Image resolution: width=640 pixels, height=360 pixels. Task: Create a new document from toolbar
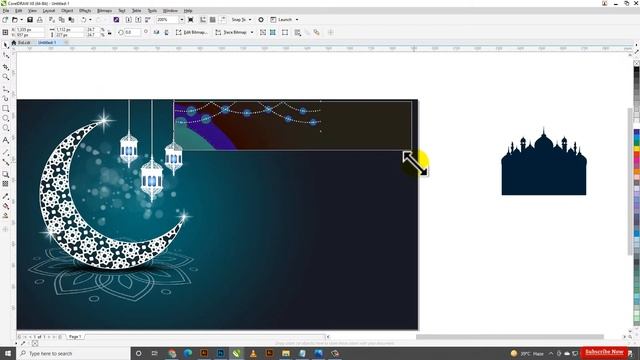(x=5, y=20)
